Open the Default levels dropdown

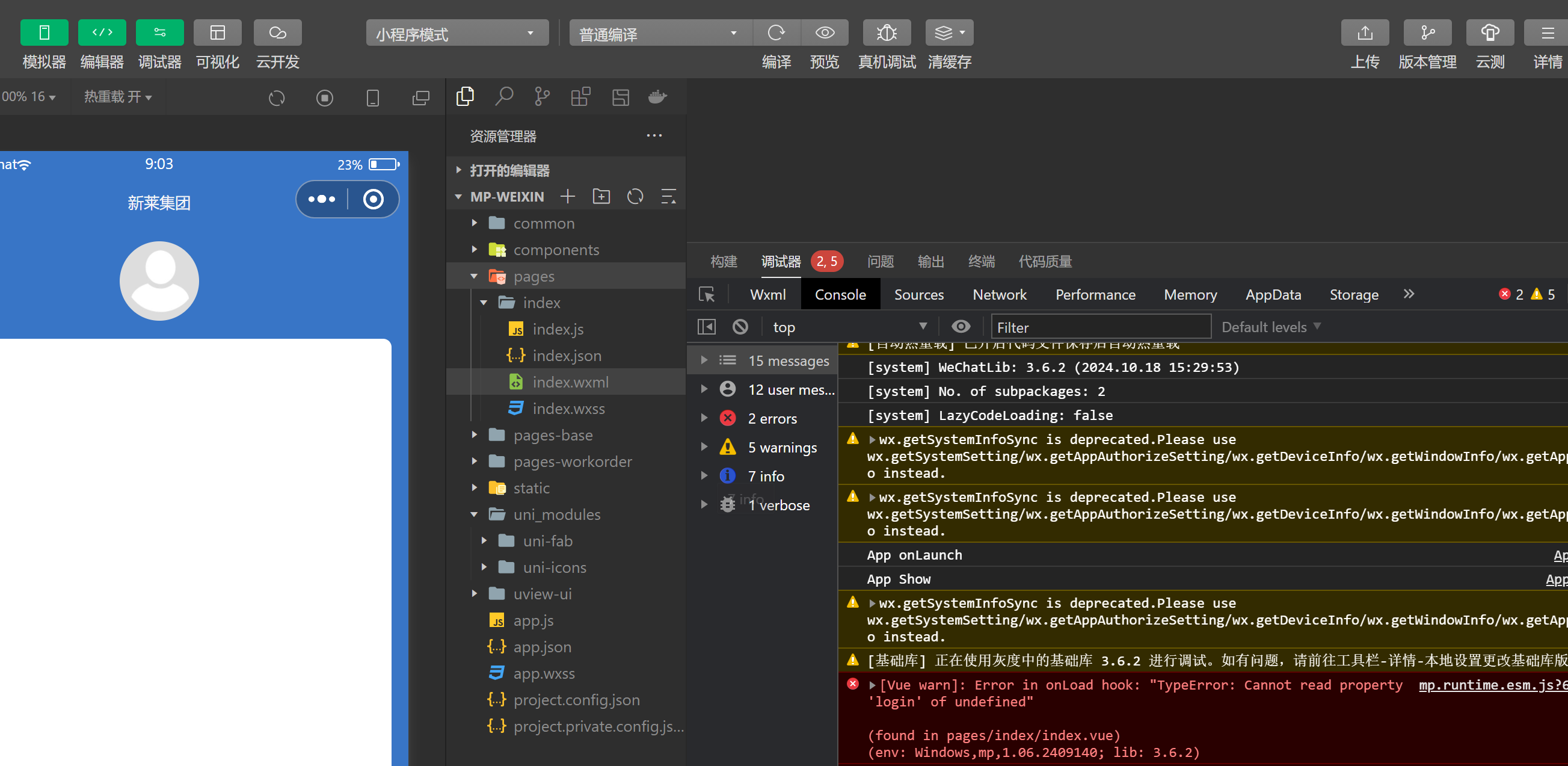tap(1270, 327)
